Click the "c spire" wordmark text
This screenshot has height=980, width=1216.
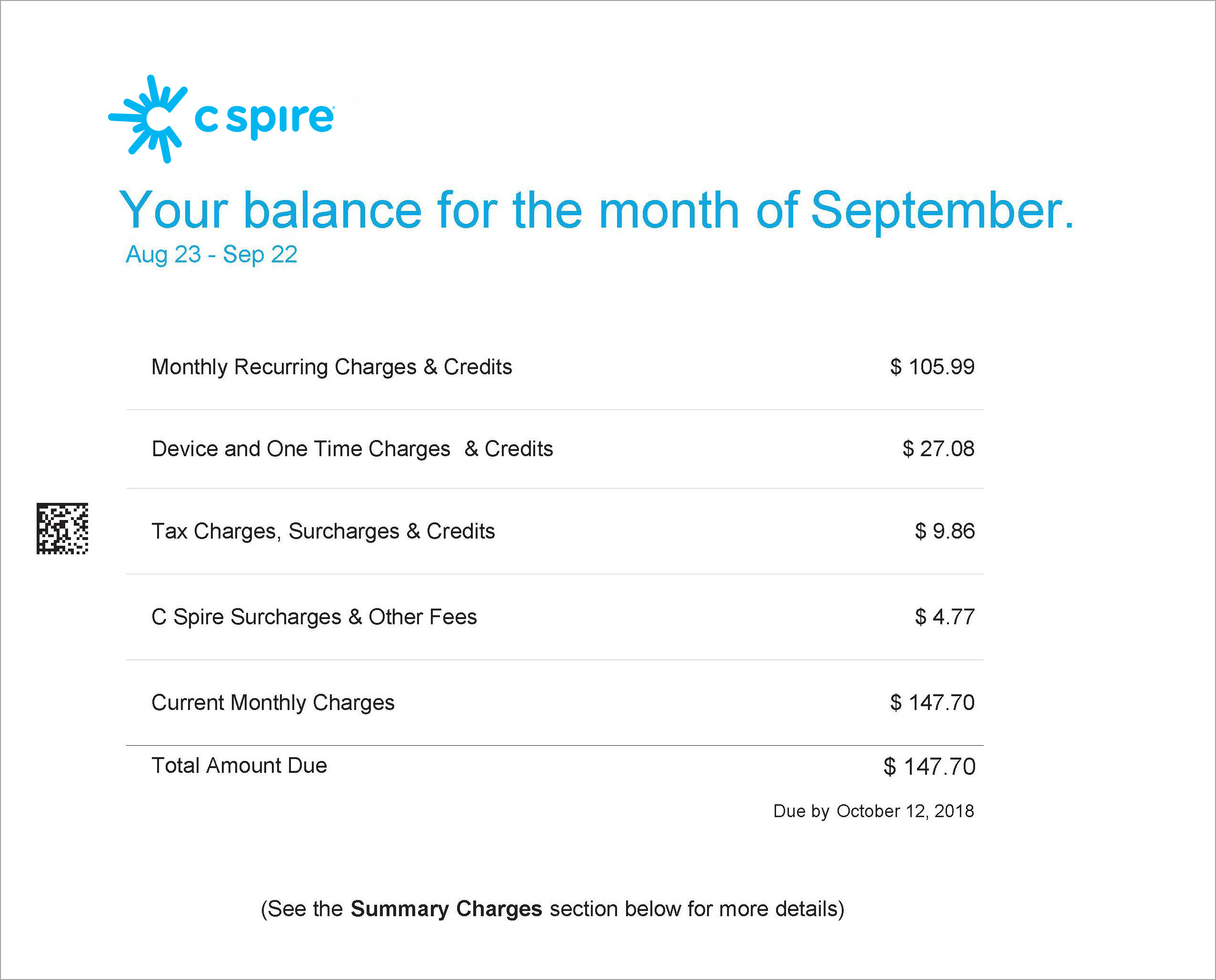(264, 119)
